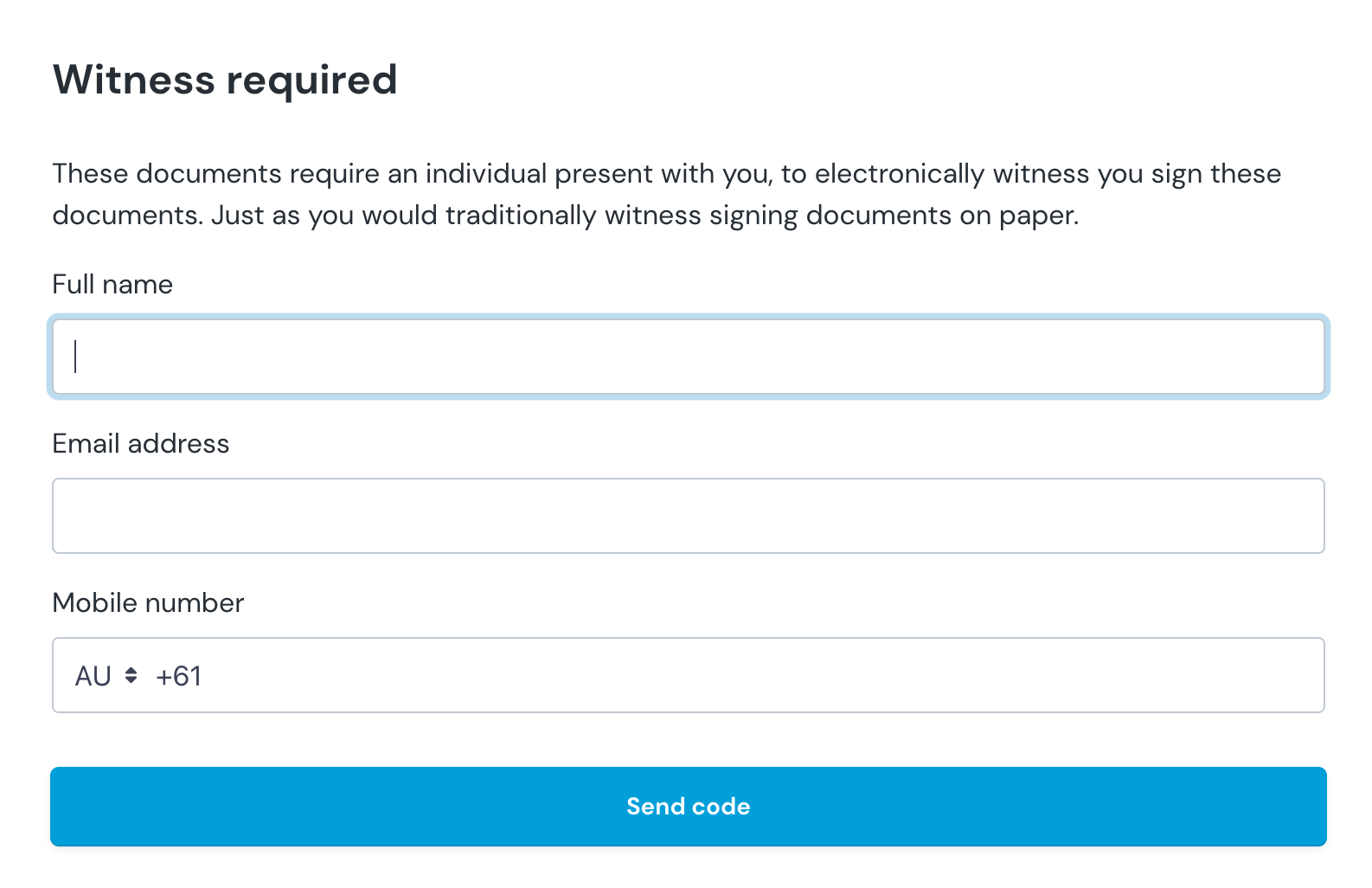Click the Mobile number entry area
This screenshot has height=888, width=1372.
[x=761, y=675]
